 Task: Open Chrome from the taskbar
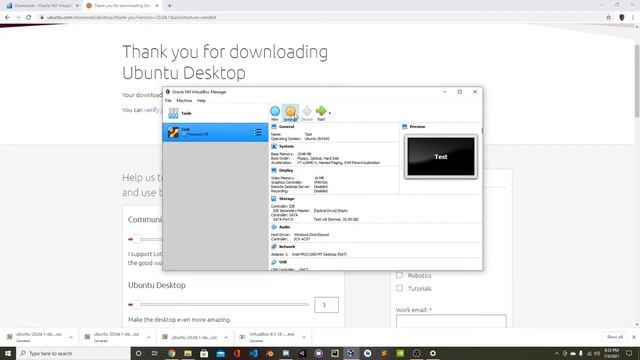coord(171,353)
